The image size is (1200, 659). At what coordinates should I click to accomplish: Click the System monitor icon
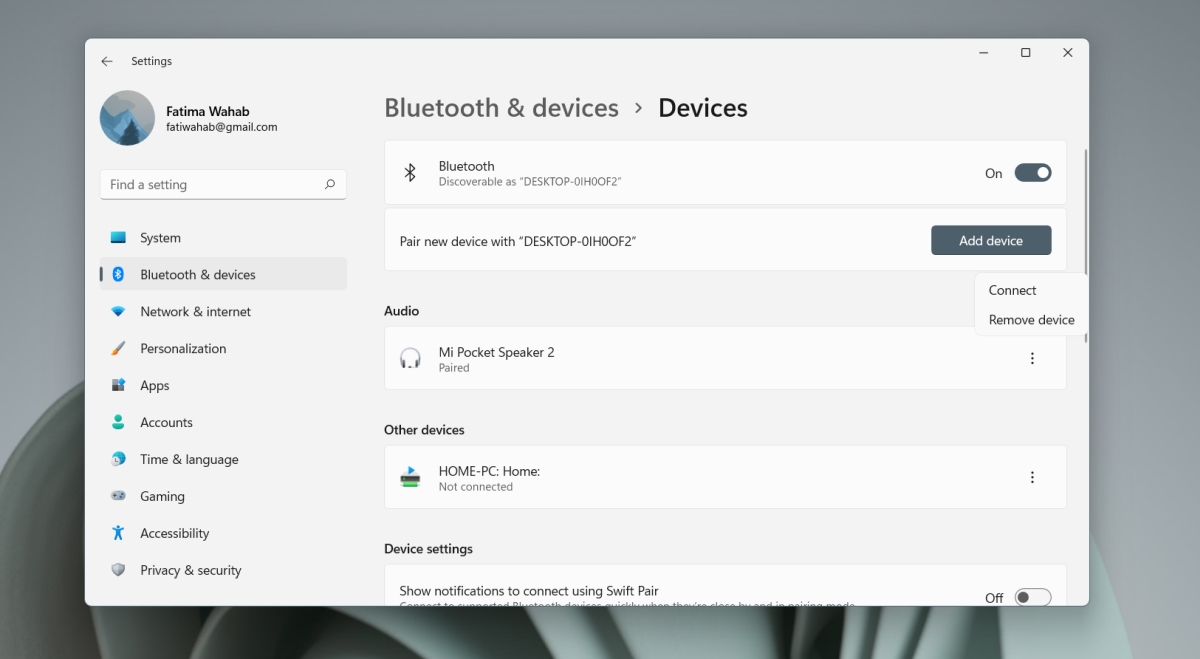click(118, 238)
